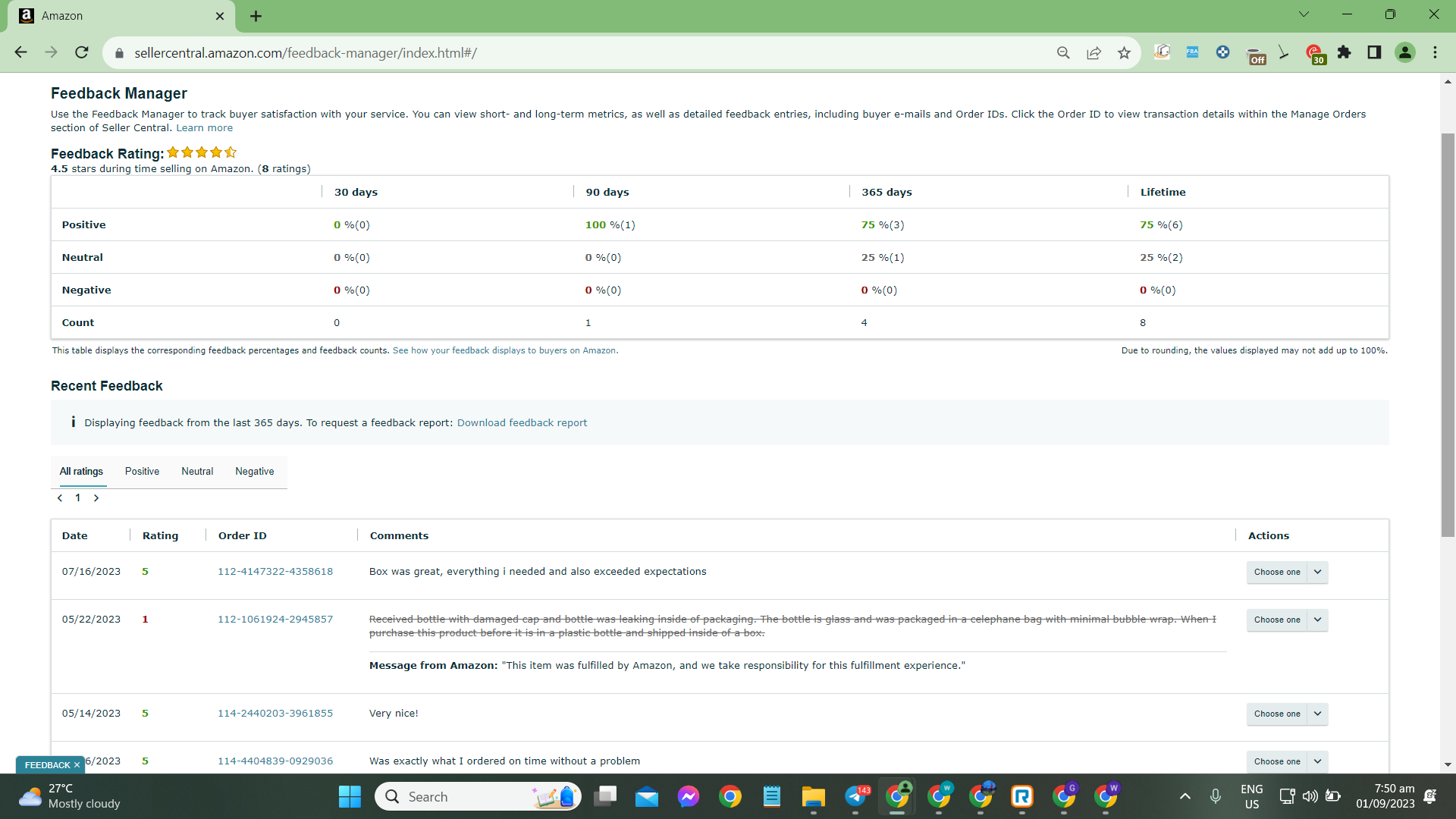Screen dimensions: 1456x819
Task: Expand Choose one for 05/22/2023 feedback
Action: tap(1287, 620)
